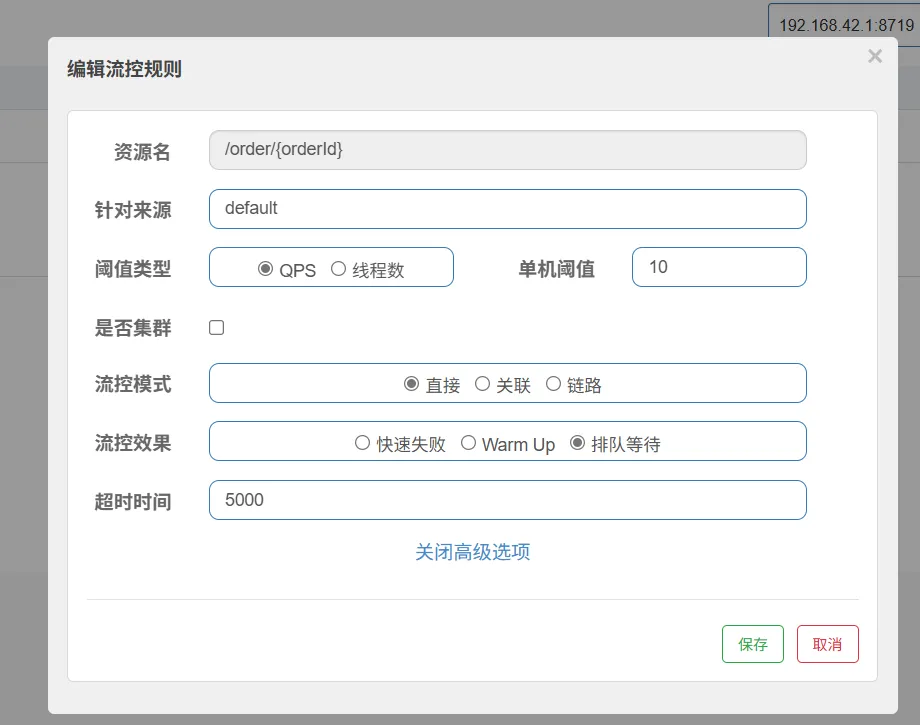Viewport: 920px width, 725px height.
Task: Click the 针对来源 field containing default
Action: pos(507,209)
